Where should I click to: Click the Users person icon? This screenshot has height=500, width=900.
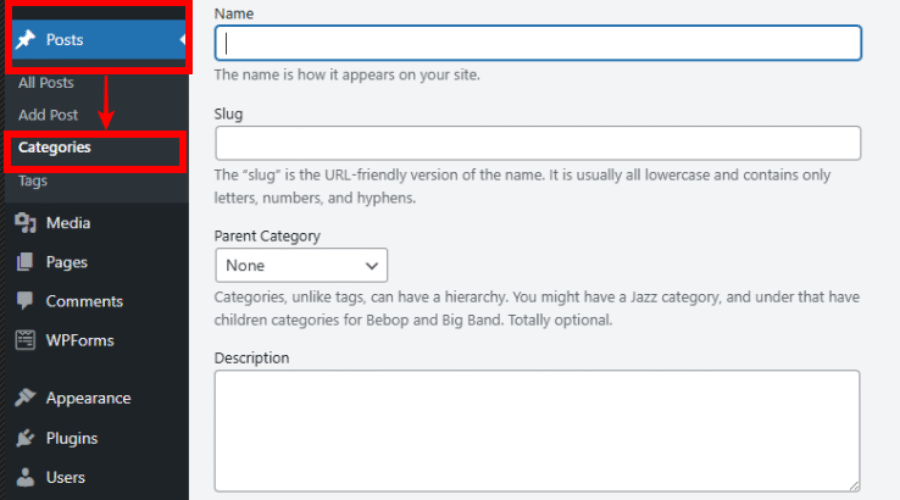coord(26,477)
